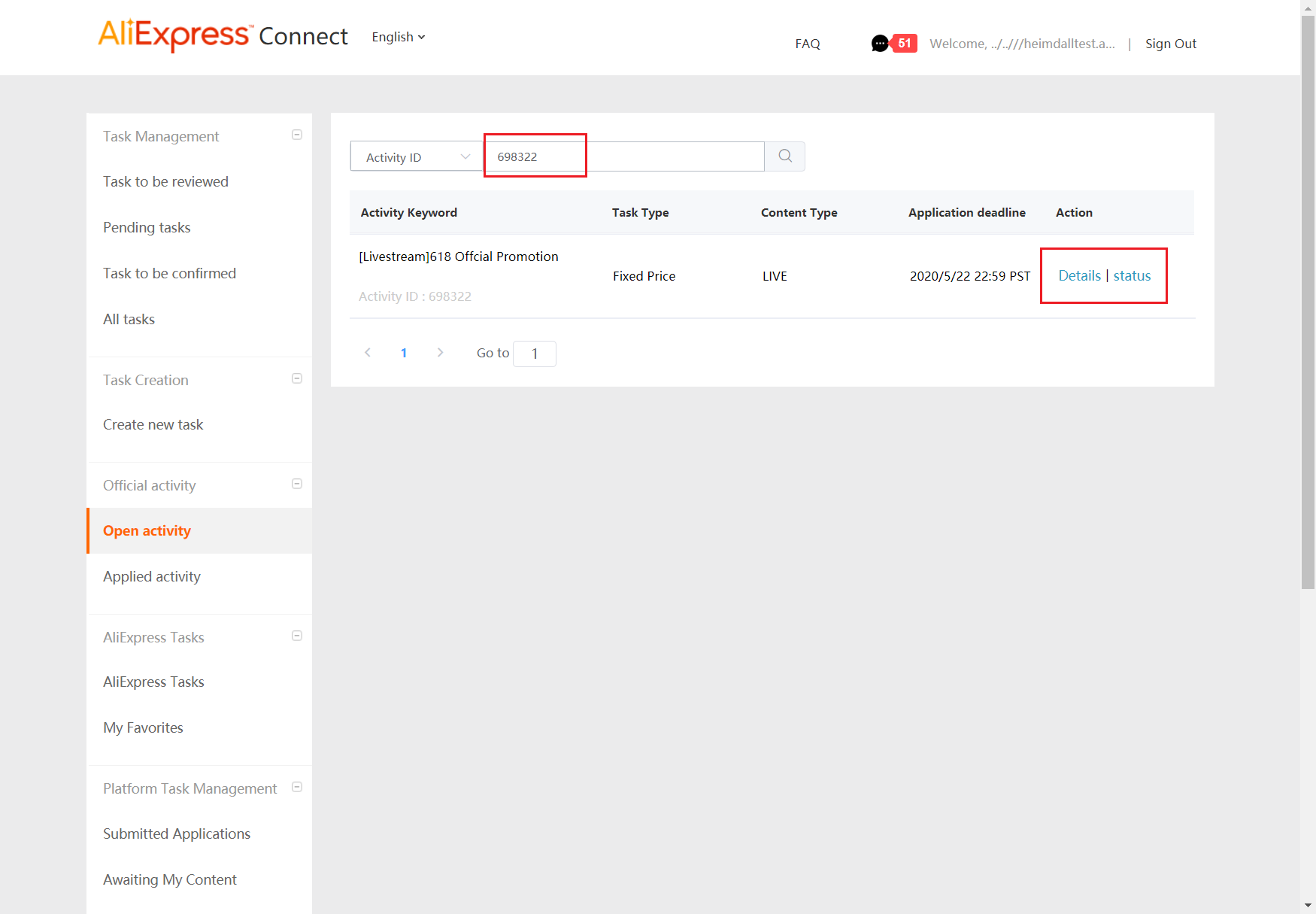Open the Activity ID search type dropdown
The width and height of the screenshot is (1316, 914).
pyautogui.click(x=417, y=156)
